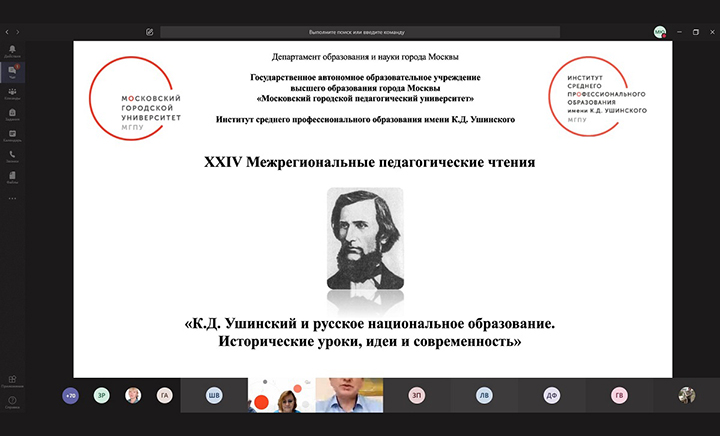
Task: Expand the +70 additional participants overflow
Action: coord(70,395)
